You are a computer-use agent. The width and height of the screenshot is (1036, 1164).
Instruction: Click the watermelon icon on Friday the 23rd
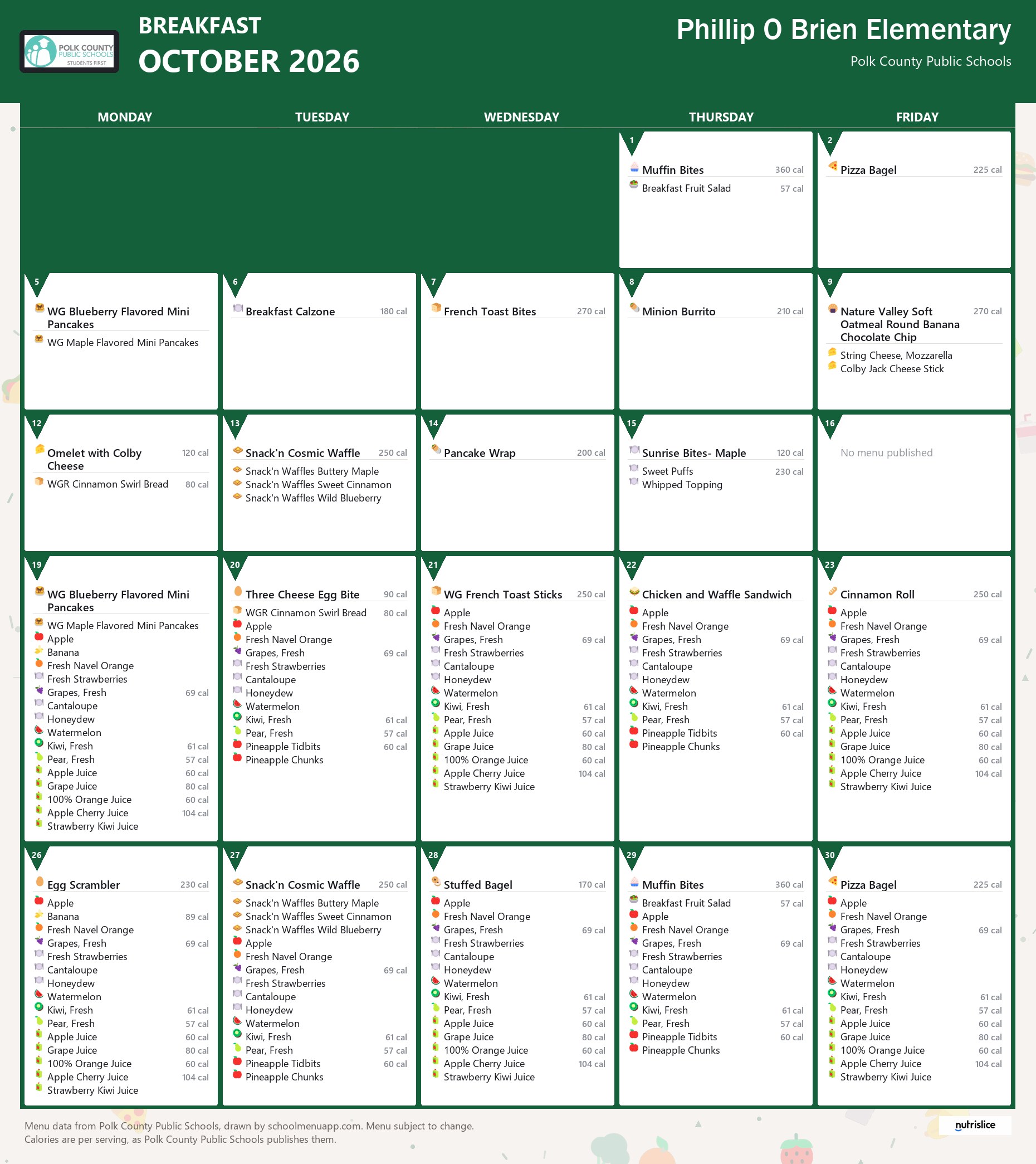click(x=832, y=691)
